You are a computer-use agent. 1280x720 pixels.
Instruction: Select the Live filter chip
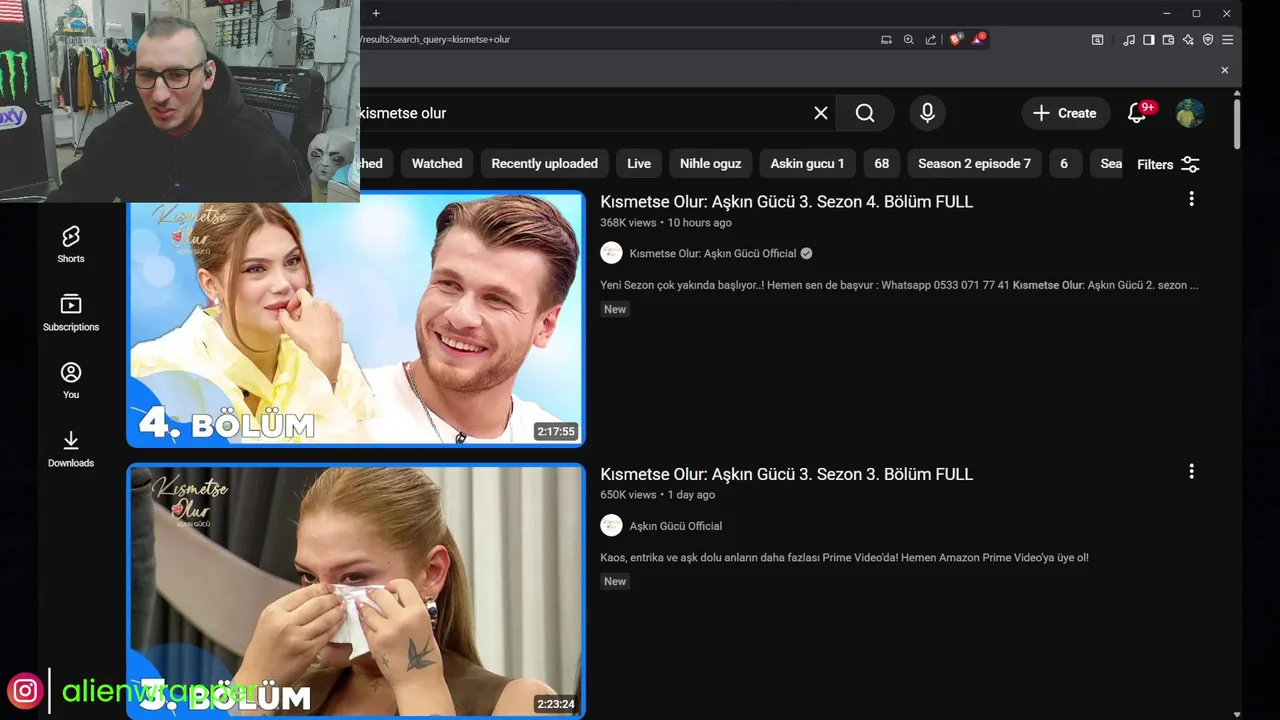point(639,163)
